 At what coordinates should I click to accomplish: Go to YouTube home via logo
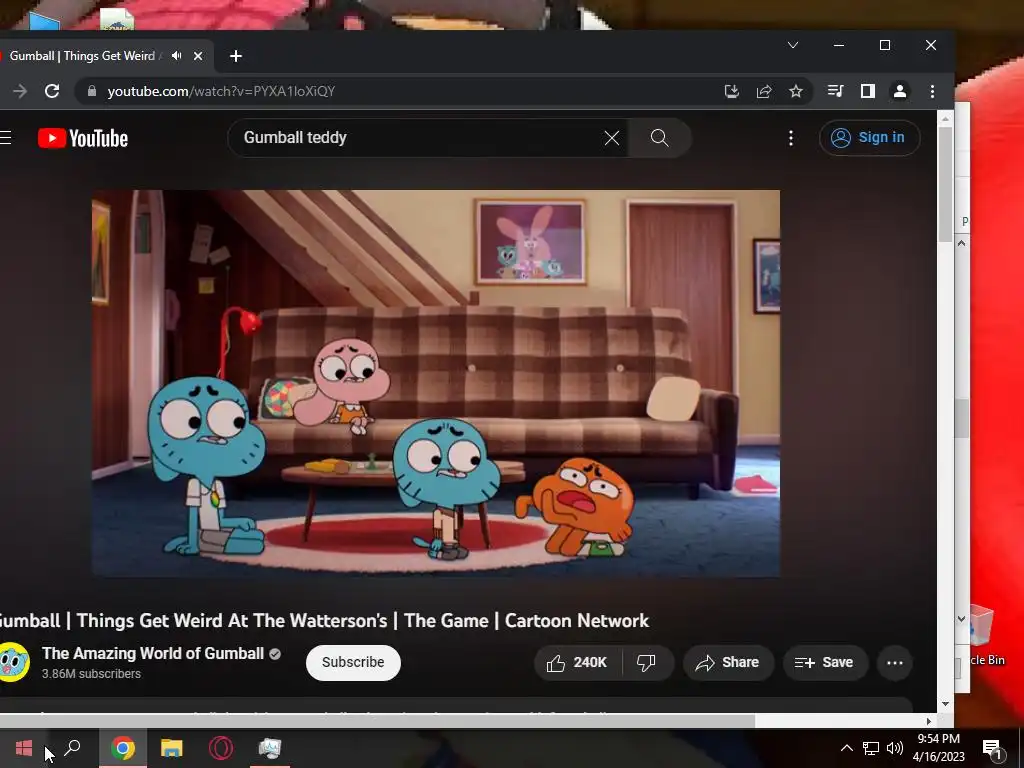click(83, 138)
